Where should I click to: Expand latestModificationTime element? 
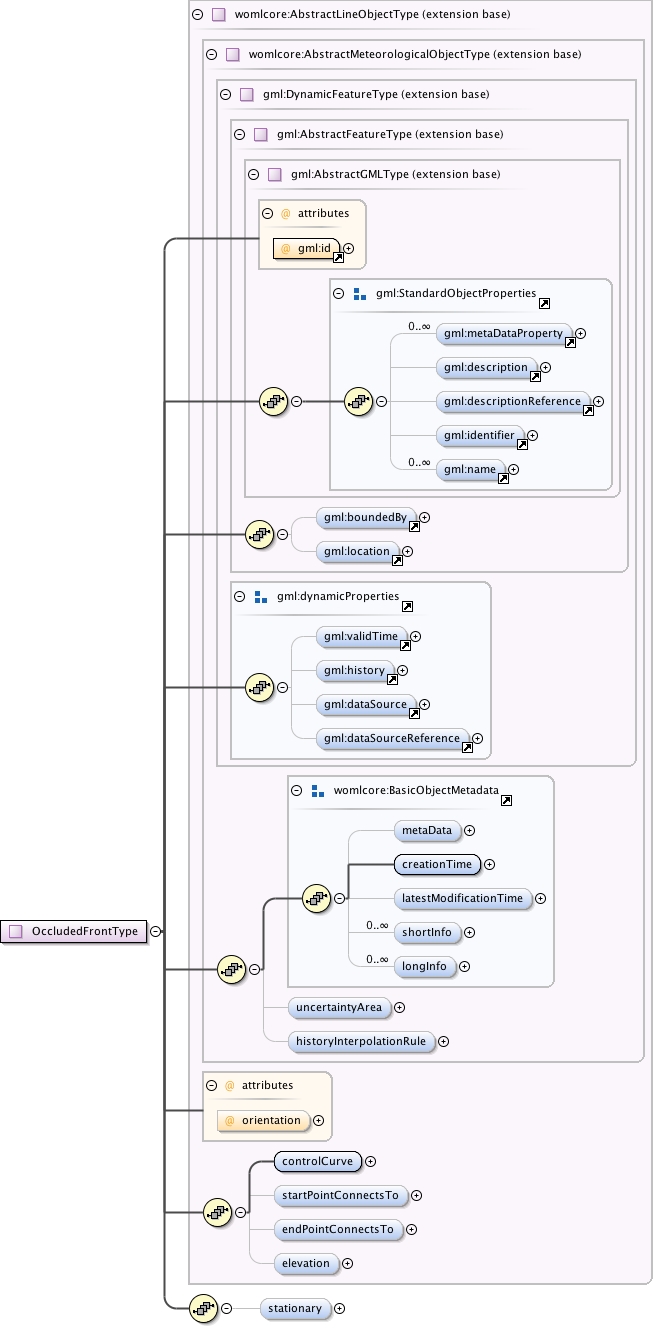[x=540, y=898]
